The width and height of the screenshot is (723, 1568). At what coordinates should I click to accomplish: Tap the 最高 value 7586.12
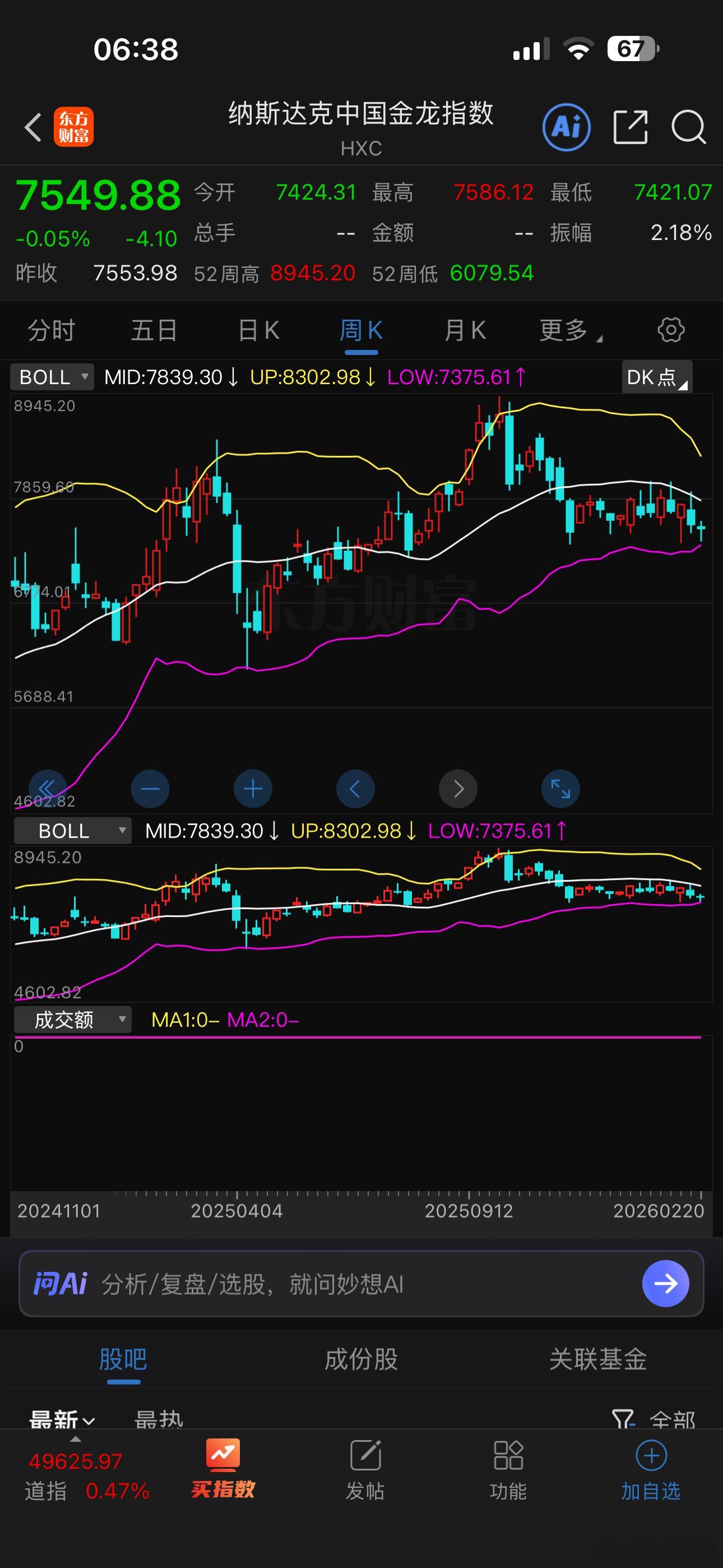494,192
